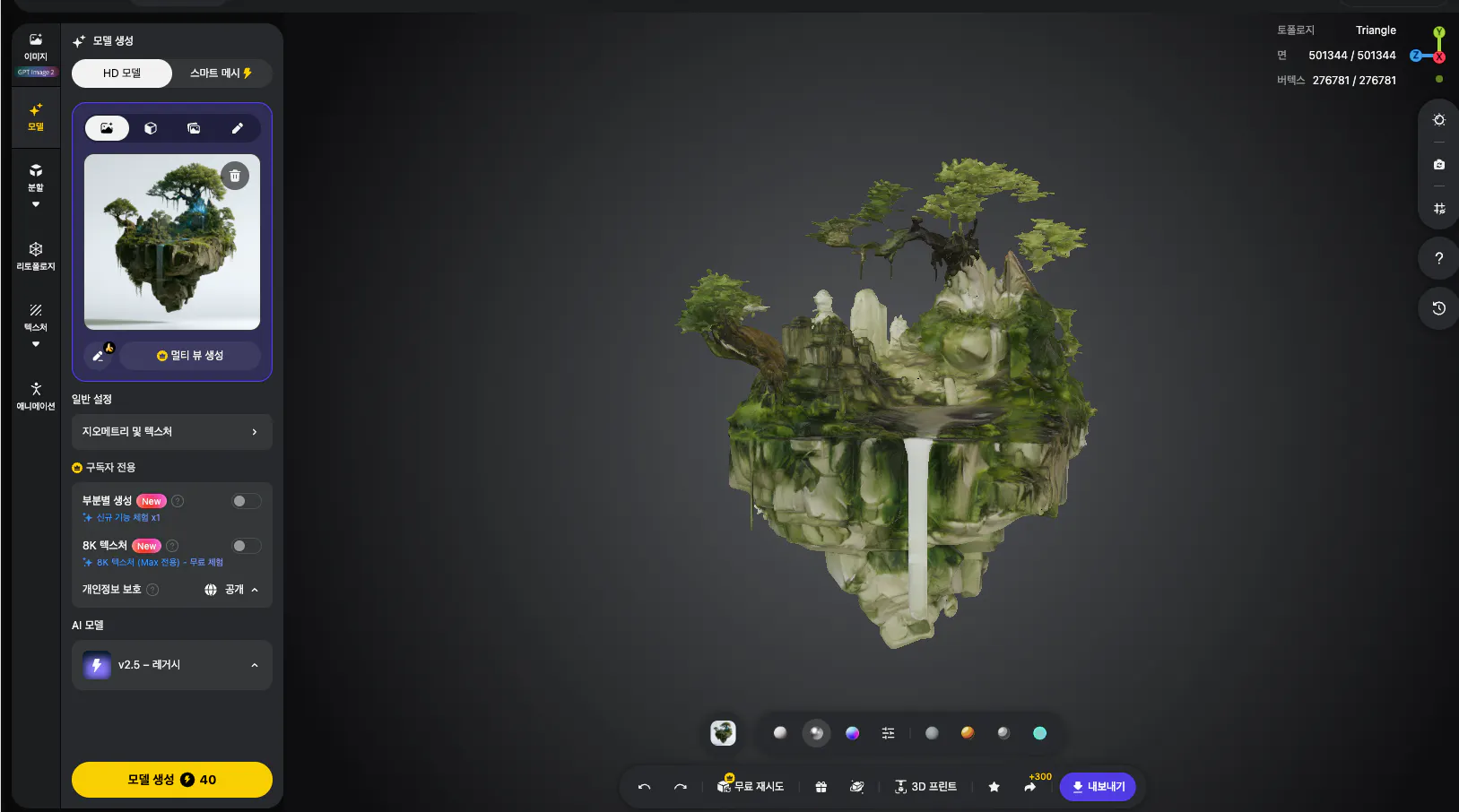Select the orange material sphere swatch
Screen dimensions: 1459x812
click(x=968, y=733)
